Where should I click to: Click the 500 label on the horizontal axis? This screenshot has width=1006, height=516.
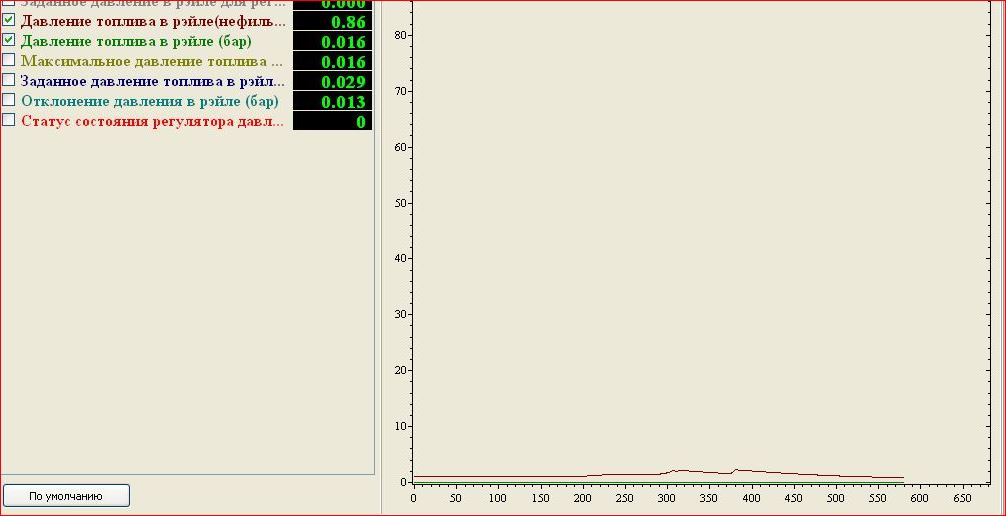pos(835,498)
